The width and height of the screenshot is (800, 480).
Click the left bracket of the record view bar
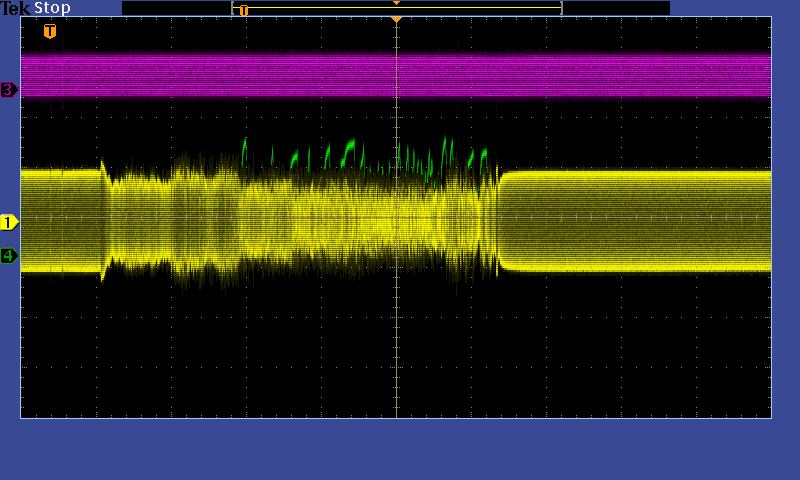point(233,8)
